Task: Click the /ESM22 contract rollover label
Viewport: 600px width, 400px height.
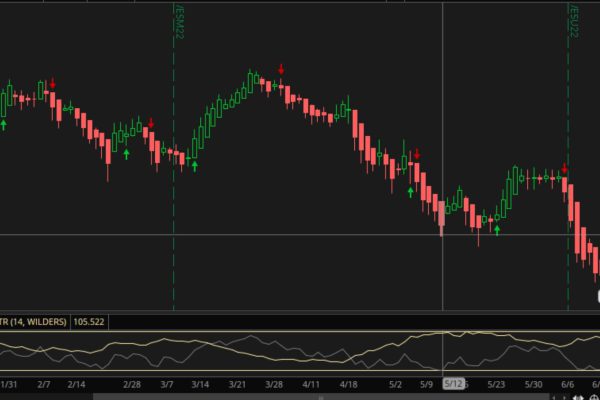Action: (179, 21)
